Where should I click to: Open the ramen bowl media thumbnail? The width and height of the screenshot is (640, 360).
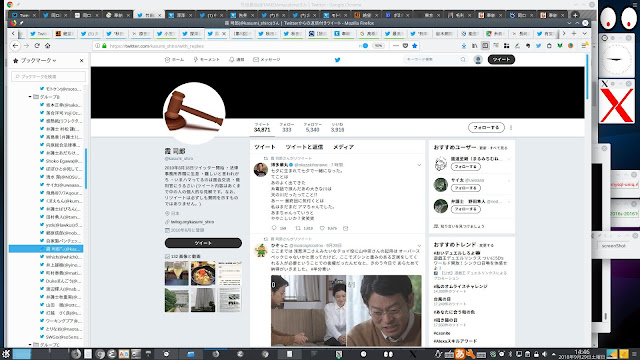click(x=203, y=273)
